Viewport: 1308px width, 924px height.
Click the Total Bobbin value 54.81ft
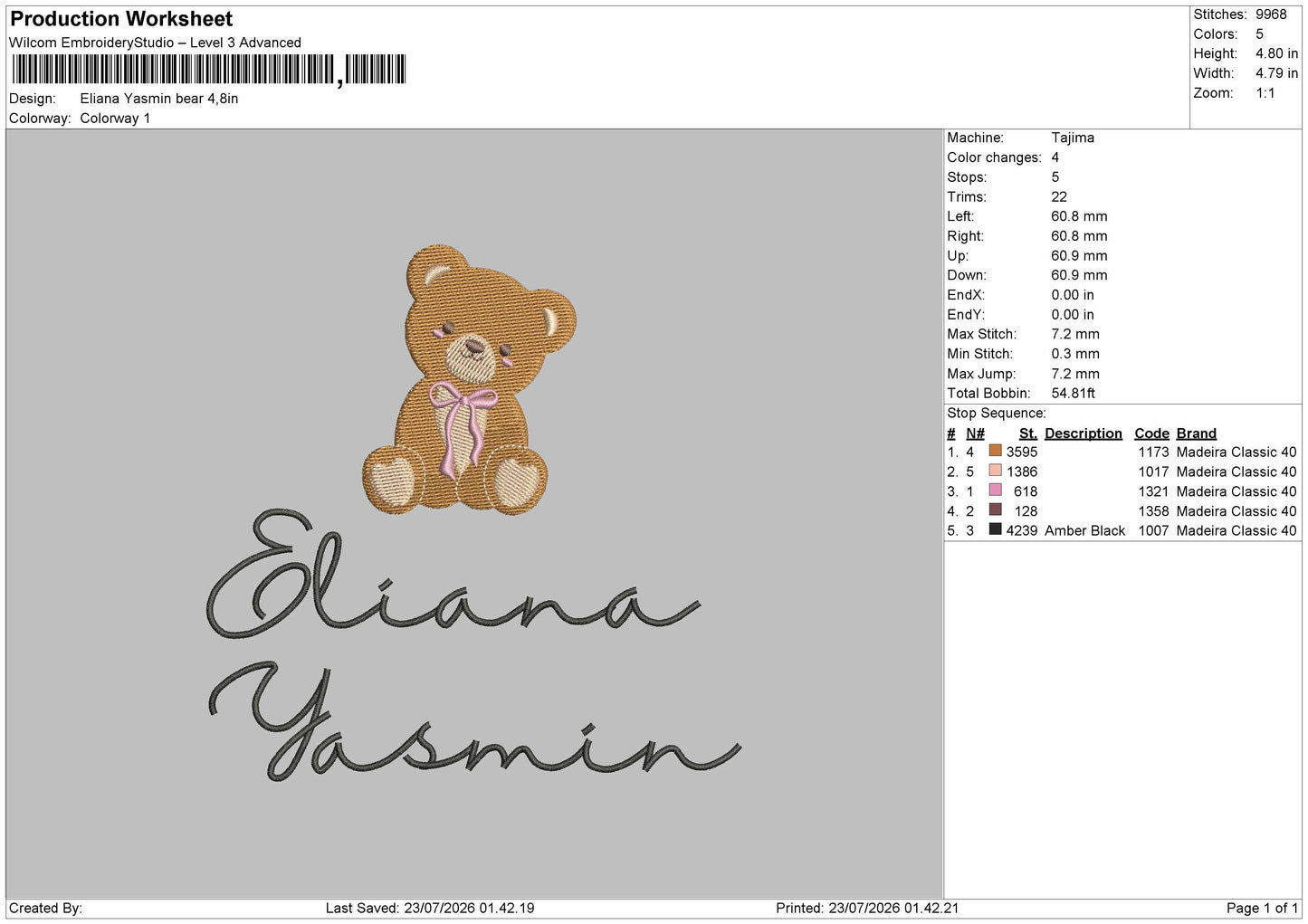(1074, 393)
